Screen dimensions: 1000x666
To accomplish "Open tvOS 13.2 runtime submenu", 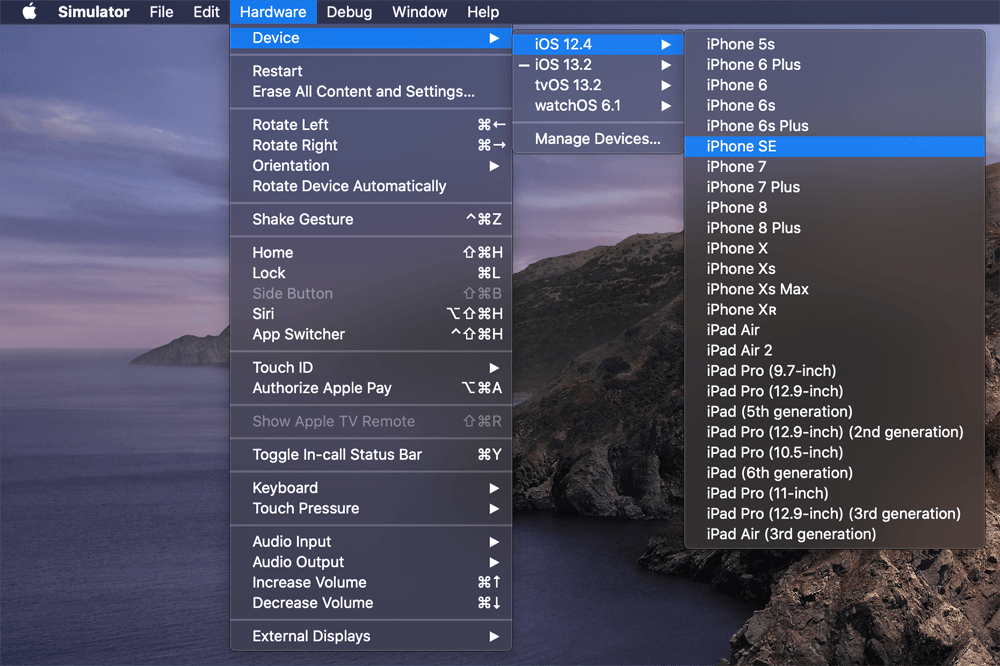I will pos(598,85).
